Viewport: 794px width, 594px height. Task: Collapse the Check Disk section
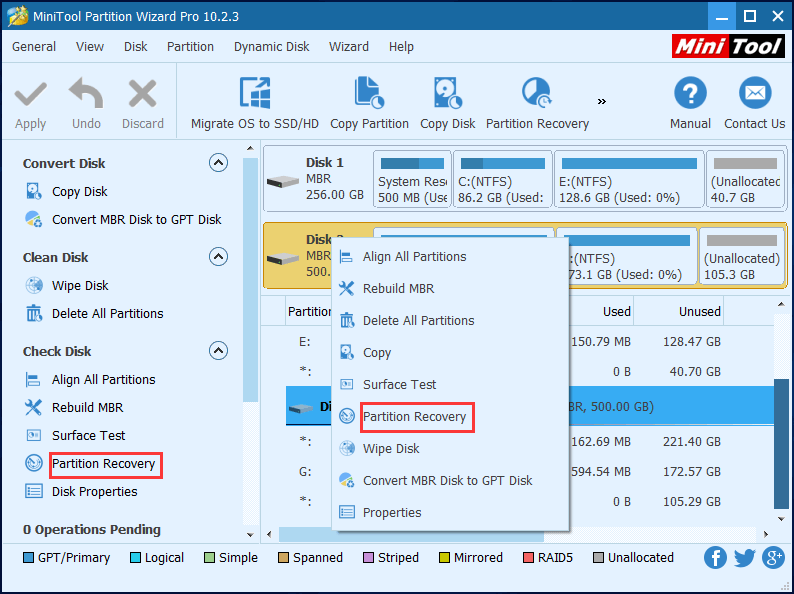[218, 350]
